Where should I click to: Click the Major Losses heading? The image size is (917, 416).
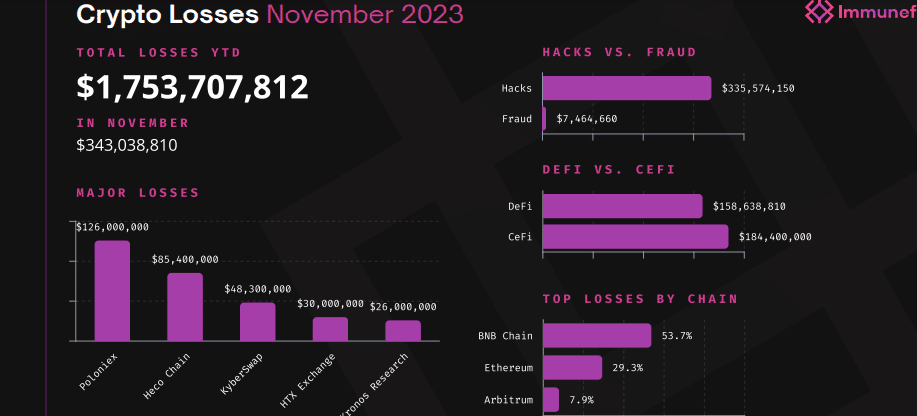pyautogui.click(x=138, y=192)
